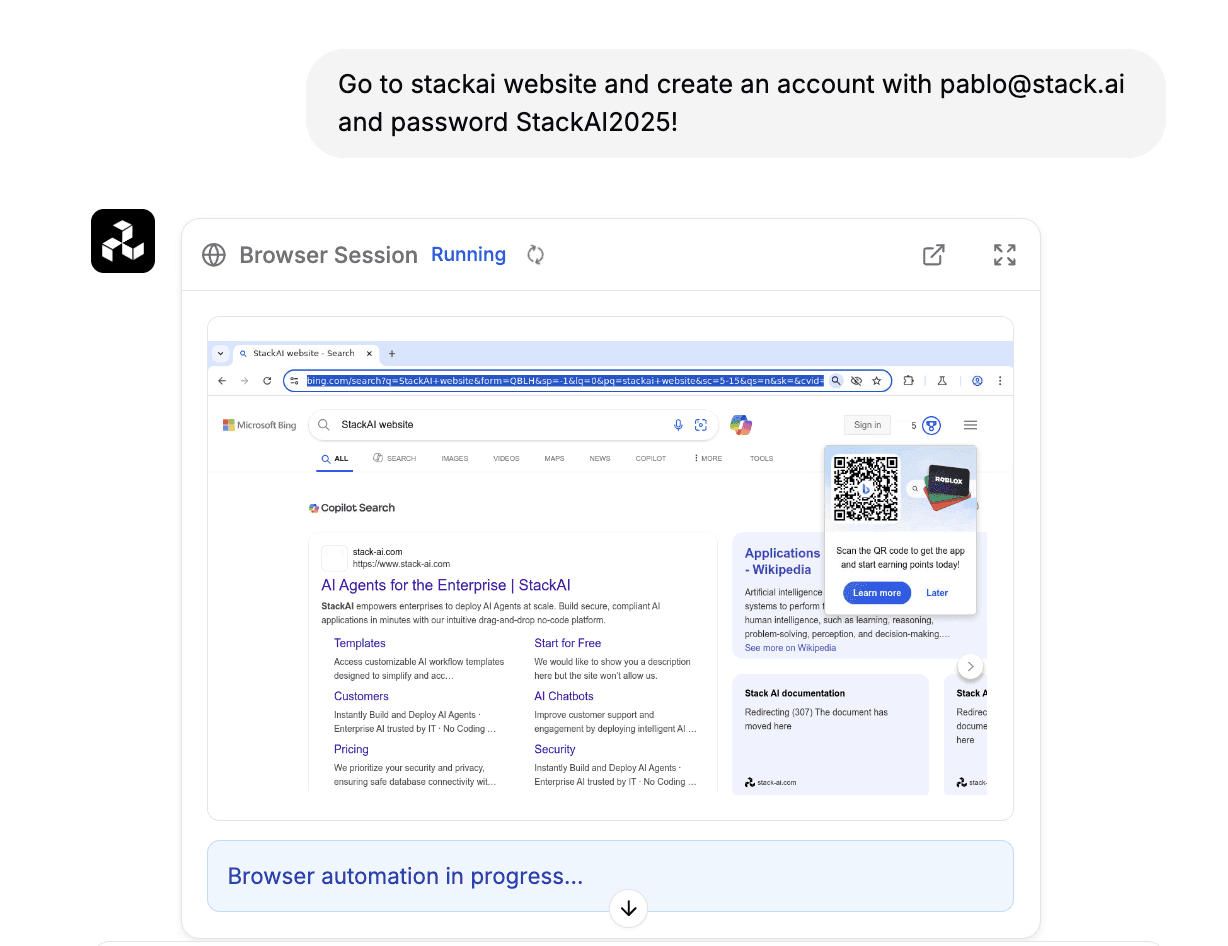Viewport: 1228px width, 946px height.
Task: Click the user message bubble text
Action: tap(731, 103)
